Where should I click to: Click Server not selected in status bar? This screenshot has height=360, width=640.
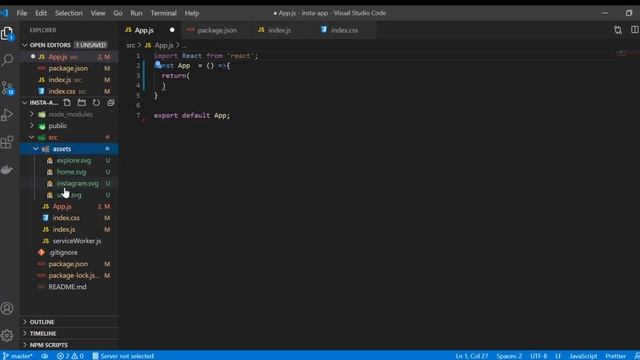pyautogui.click(x=123, y=356)
